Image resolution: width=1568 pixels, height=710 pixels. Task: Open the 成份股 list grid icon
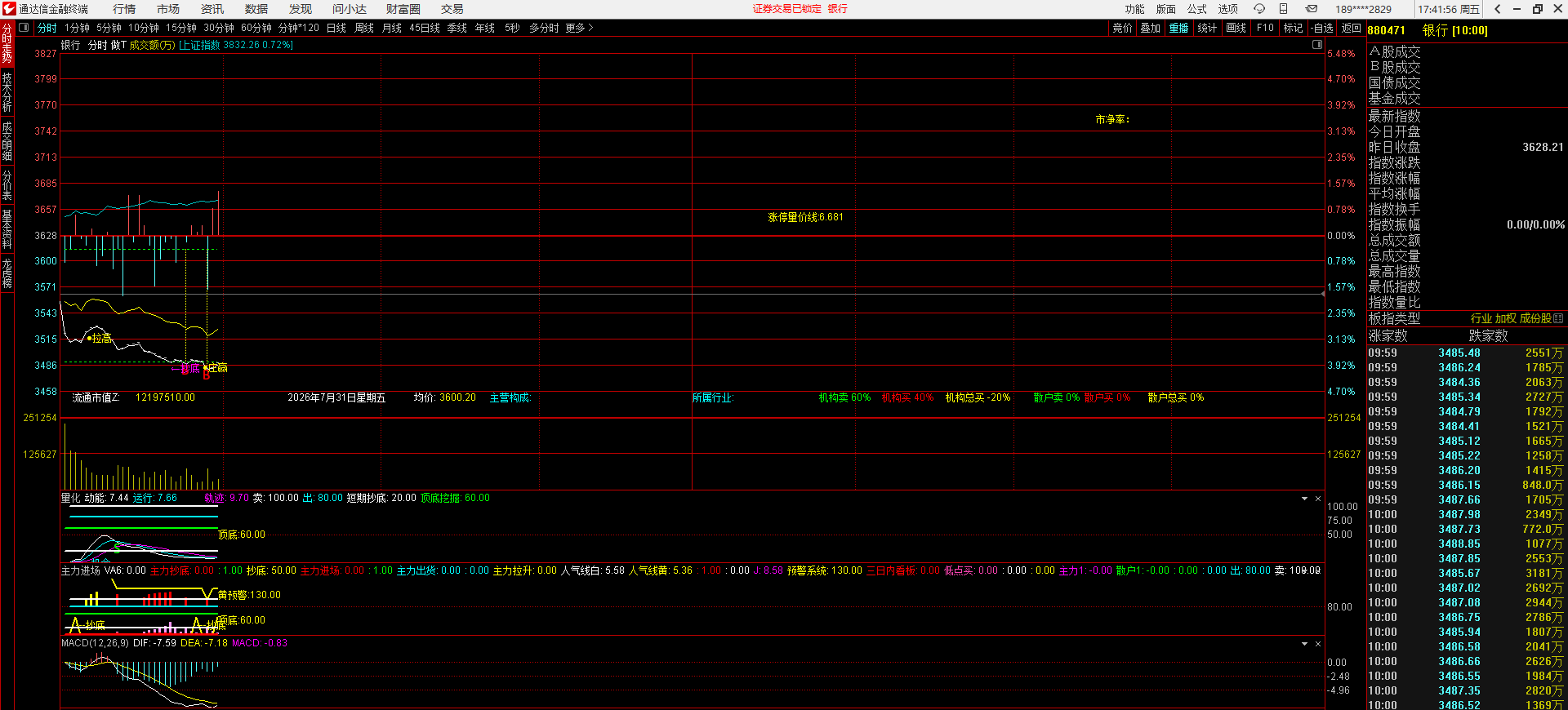click(x=1558, y=318)
